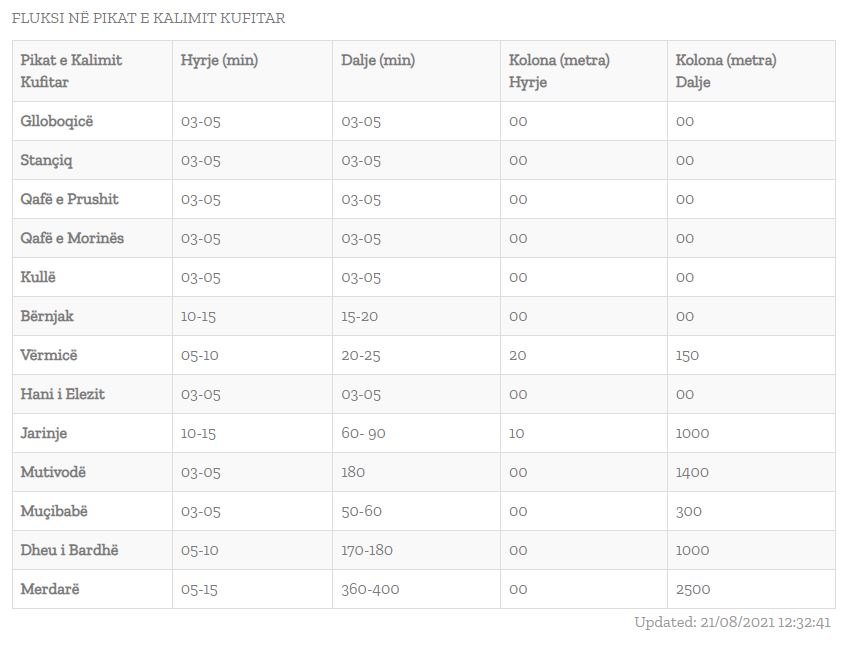The width and height of the screenshot is (850, 652).
Task: Click the Dheu i Bardhë row label
Action: (70, 550)
